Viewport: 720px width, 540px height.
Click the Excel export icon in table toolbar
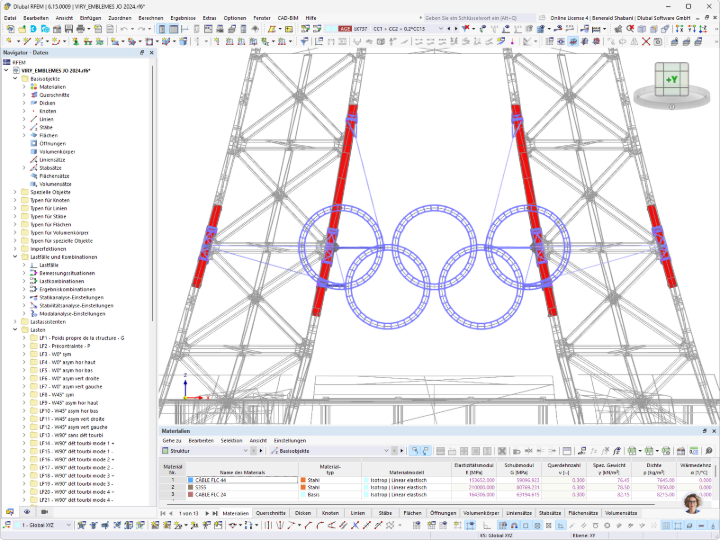pos(632,451)
